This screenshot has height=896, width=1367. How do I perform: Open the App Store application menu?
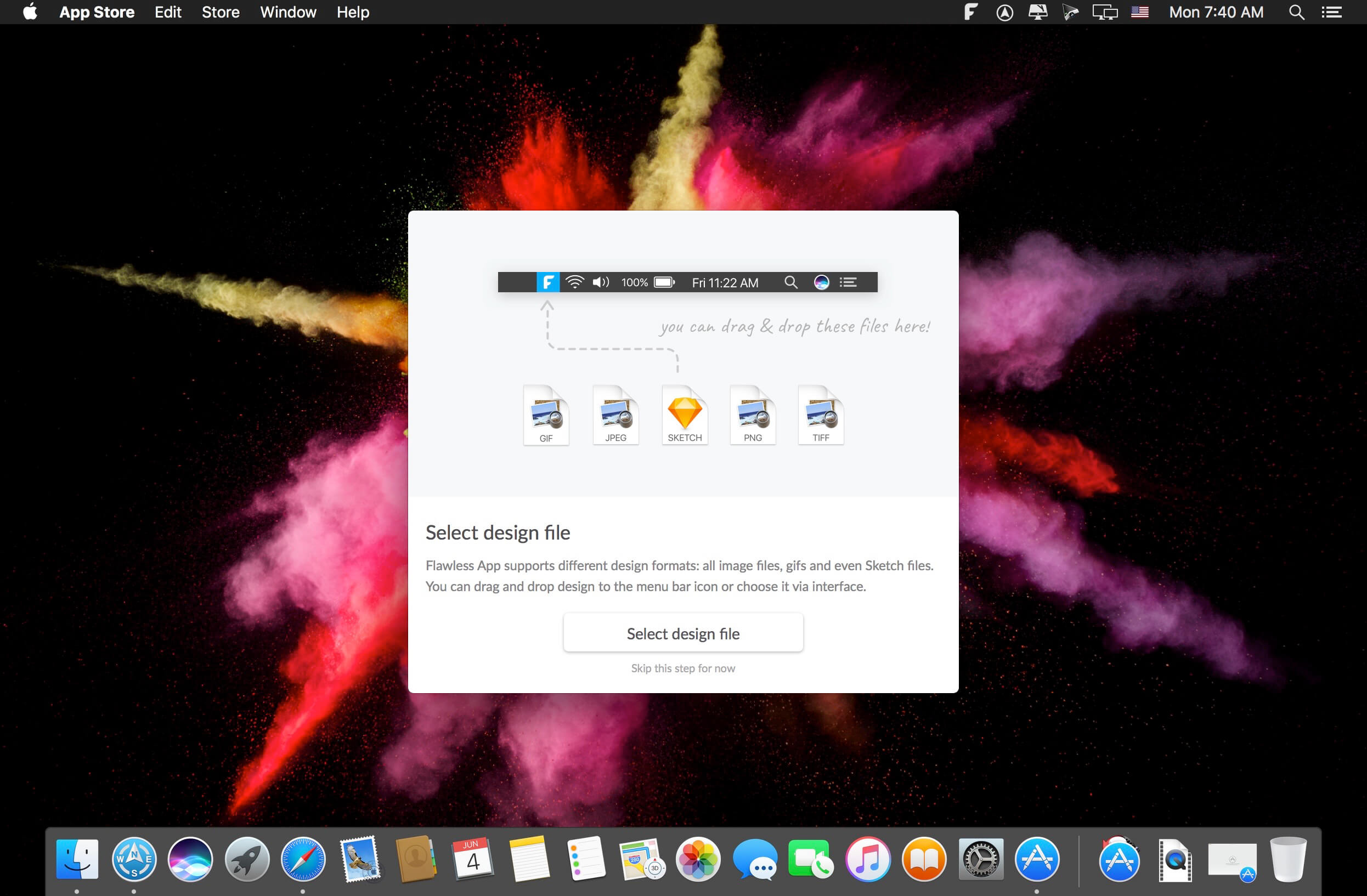(97, 12)
